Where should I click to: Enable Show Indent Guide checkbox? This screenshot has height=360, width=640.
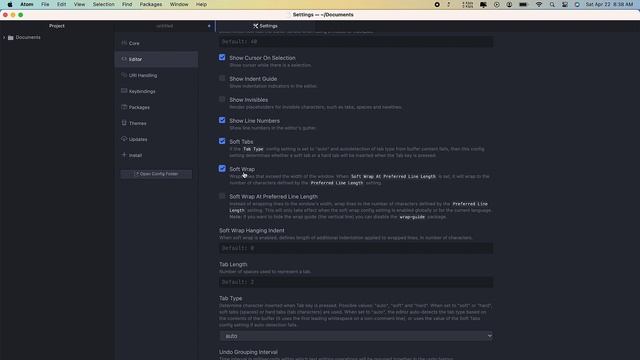pos(222,78)
